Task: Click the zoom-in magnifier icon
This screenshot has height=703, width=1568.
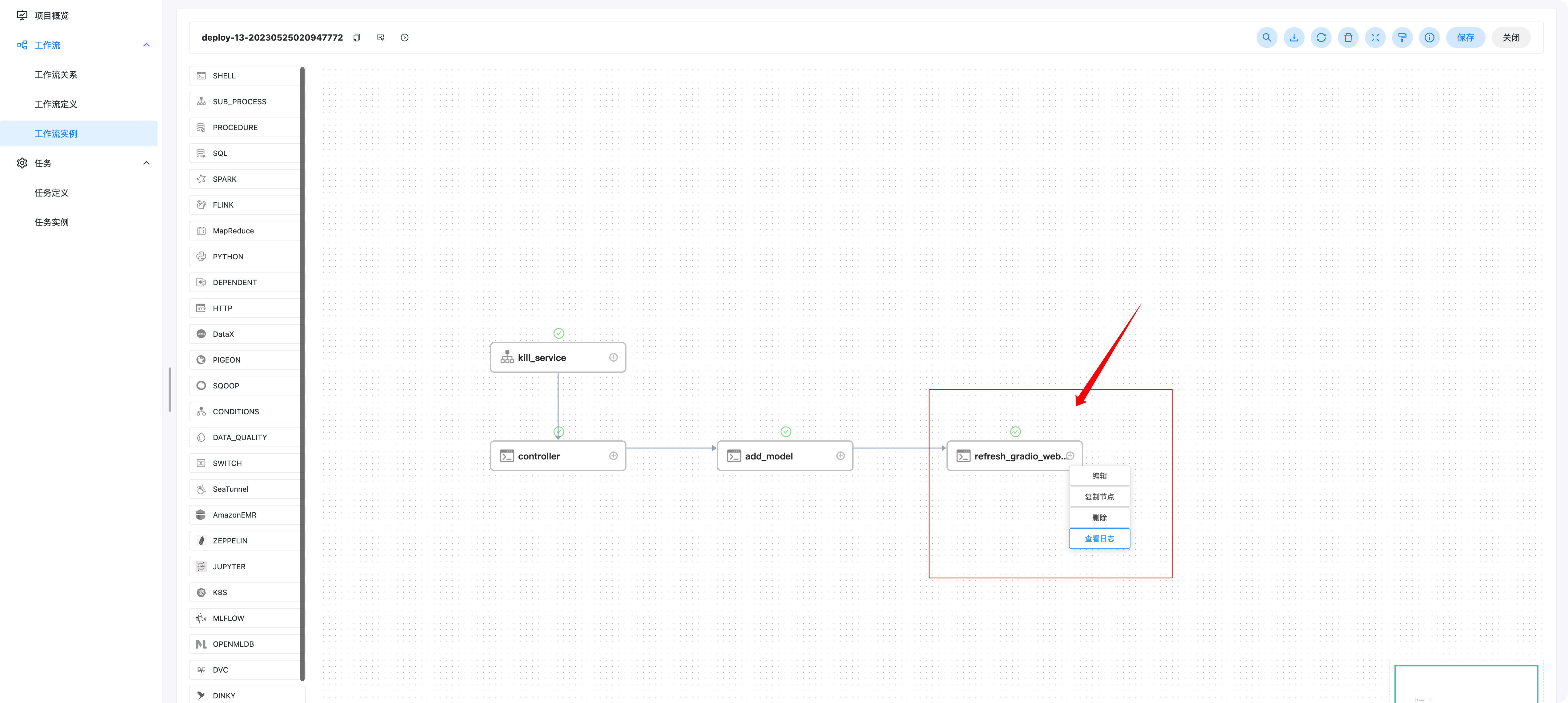Action: pos(1268,37)
